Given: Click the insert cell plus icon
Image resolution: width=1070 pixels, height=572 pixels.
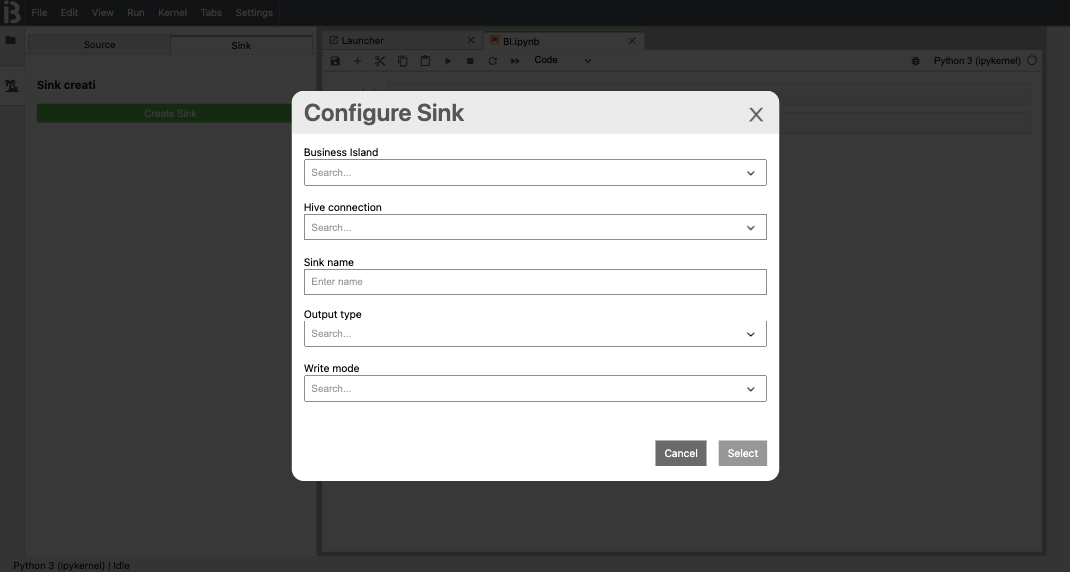Looking at the screenshot, I should [358, 61].
